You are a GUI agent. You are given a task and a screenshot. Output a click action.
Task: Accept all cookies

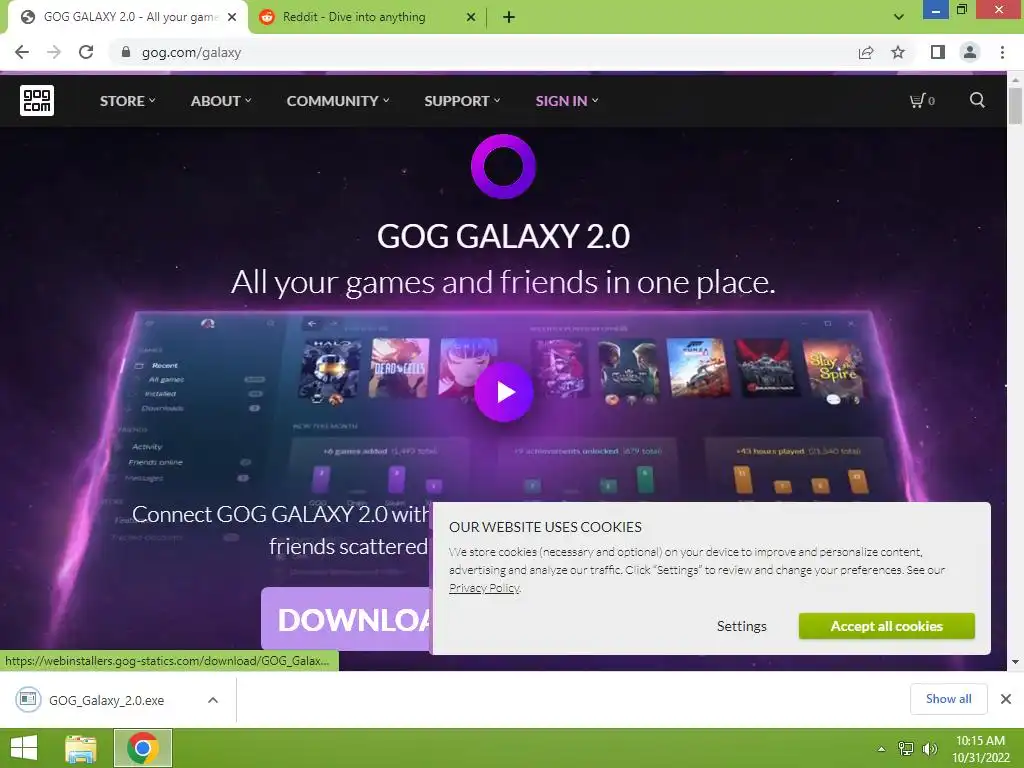pos(886,626)
